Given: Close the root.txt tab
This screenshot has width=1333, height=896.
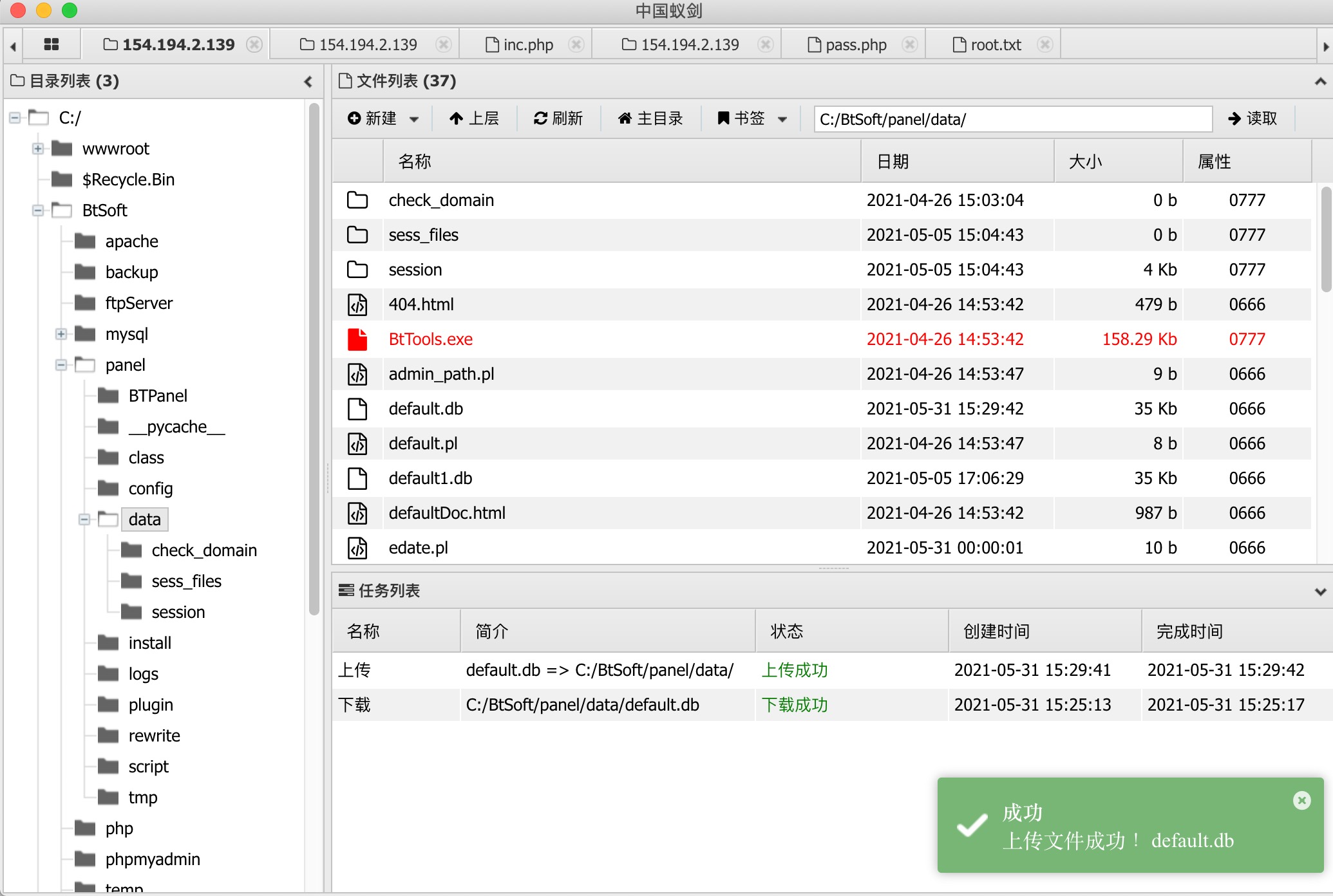Looking at the screenshot, I should [x=1045, y=44].
